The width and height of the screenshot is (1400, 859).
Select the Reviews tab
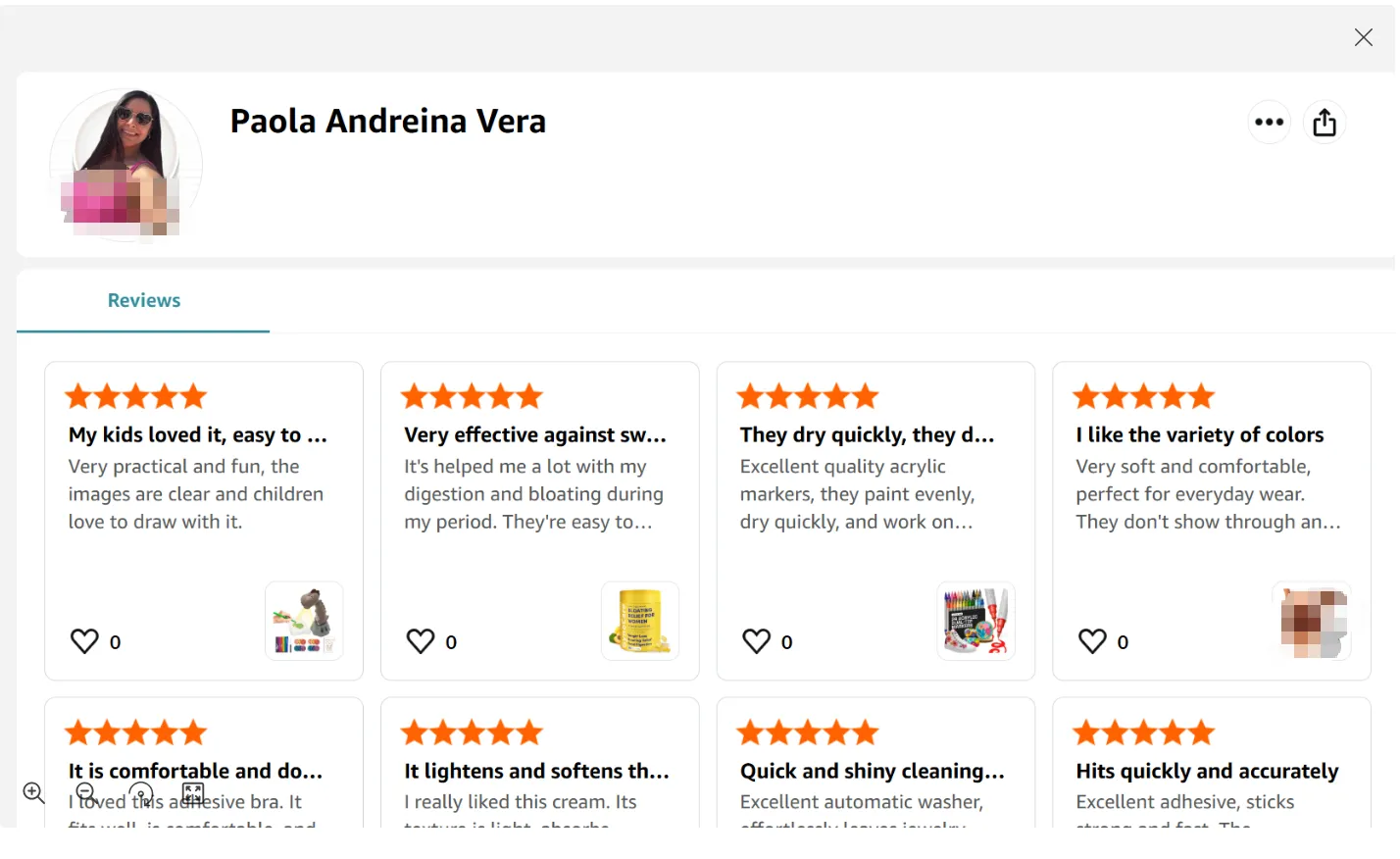[x=143, y=301]
